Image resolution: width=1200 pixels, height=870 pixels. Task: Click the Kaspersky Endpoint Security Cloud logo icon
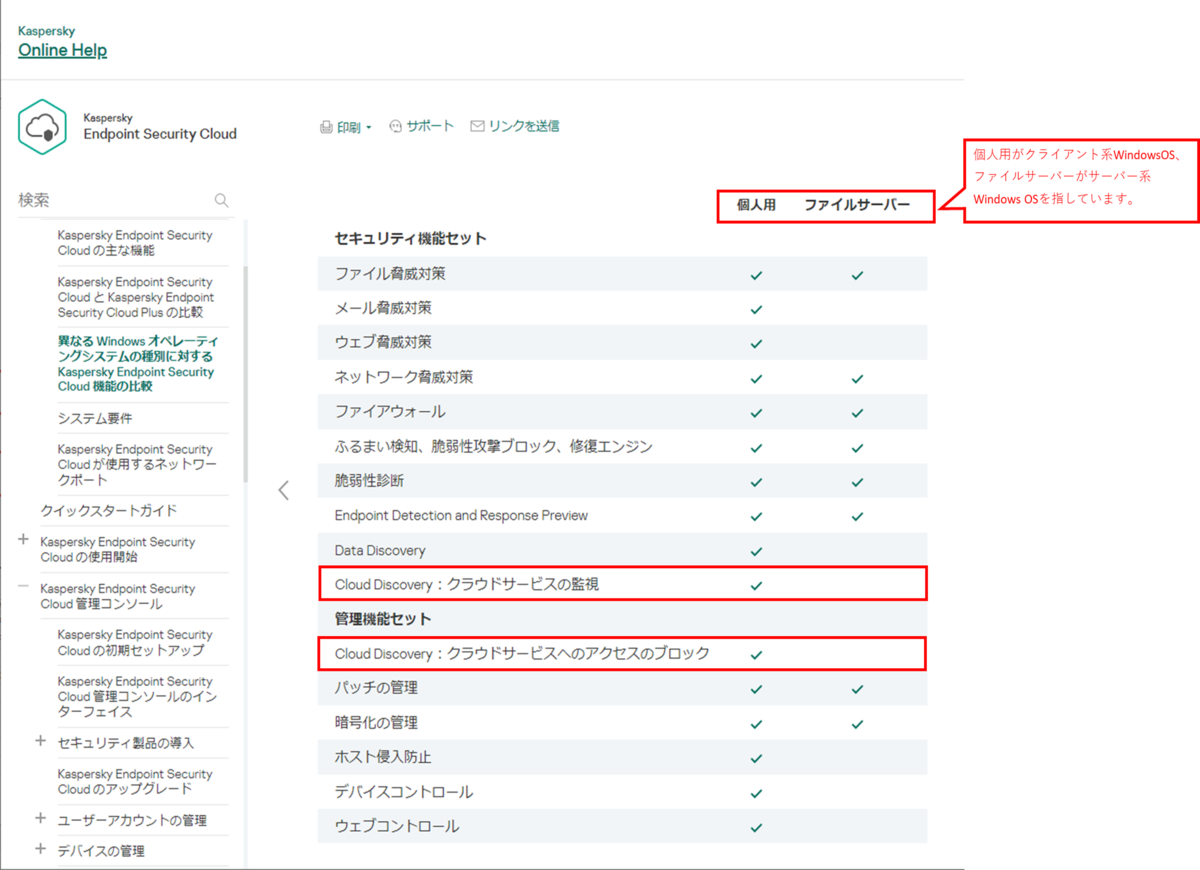pos(42,126)
